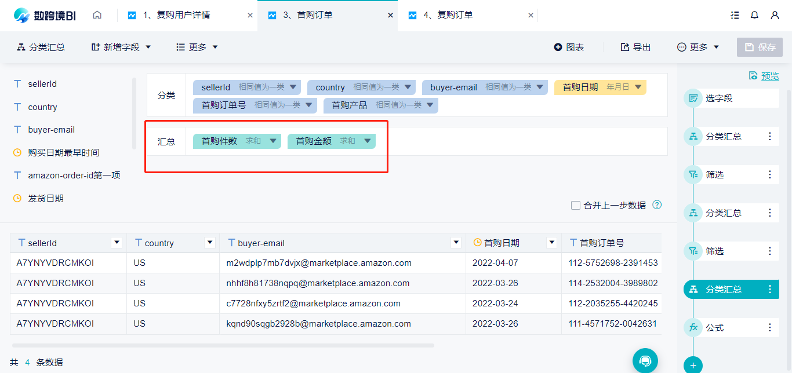
Task: Select the 公式 step
Action: click(731, 328)
